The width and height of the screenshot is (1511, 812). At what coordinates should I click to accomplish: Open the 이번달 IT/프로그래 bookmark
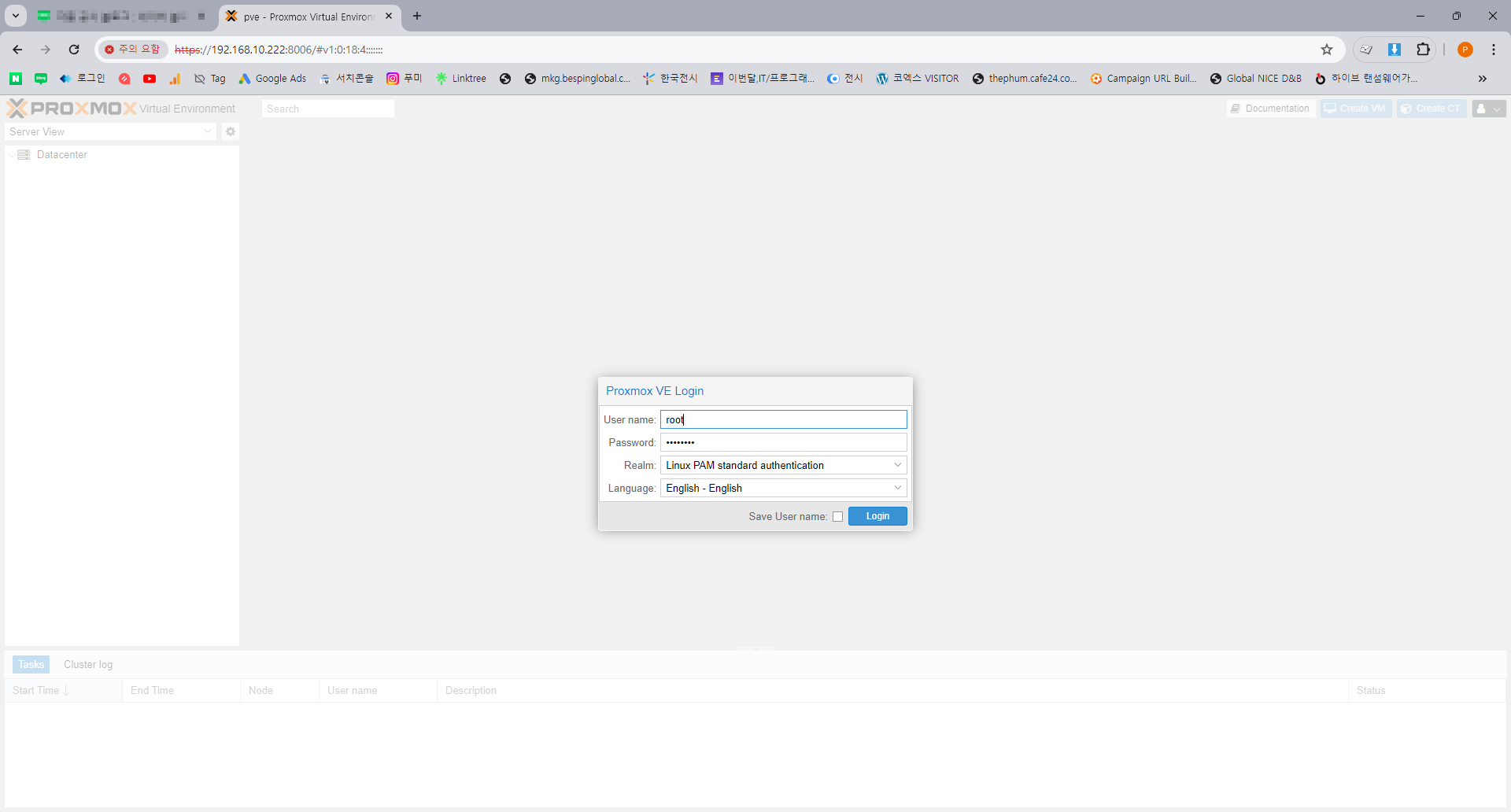[x=763, y=79]
